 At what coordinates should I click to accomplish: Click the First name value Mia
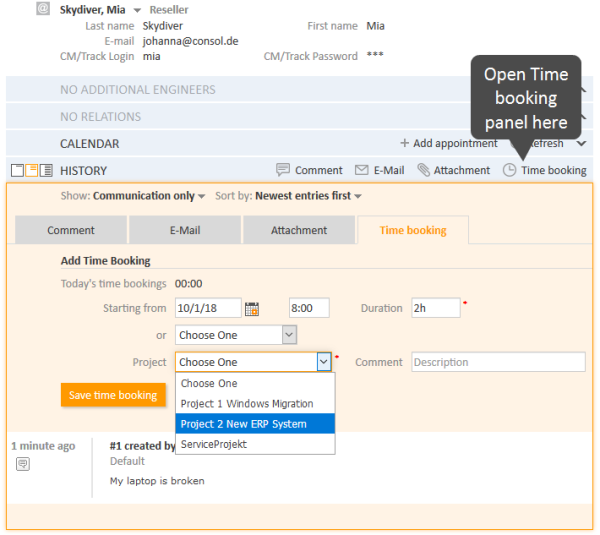[x=375, y=26]
